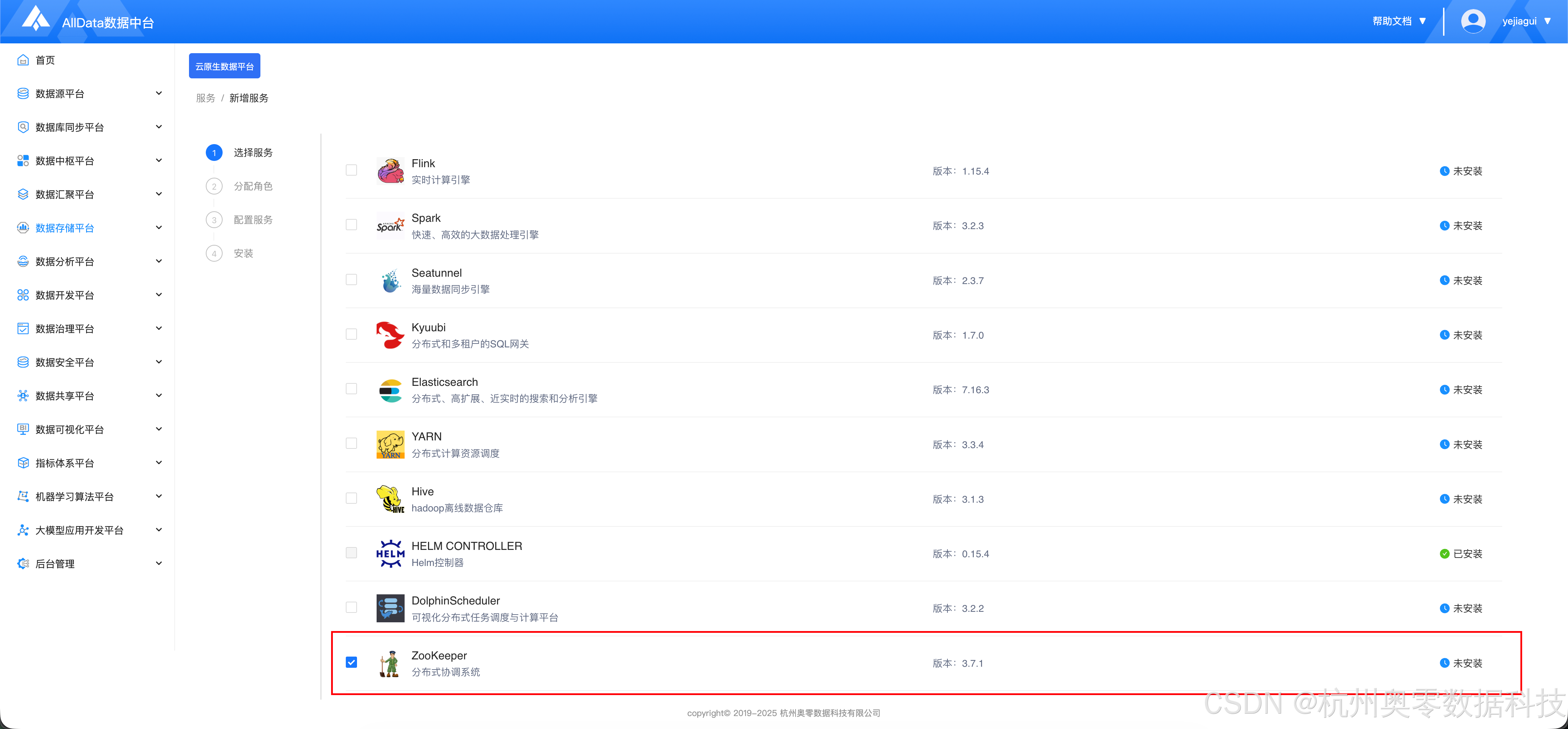Click the YARN elephant icon

coord(390,445)
